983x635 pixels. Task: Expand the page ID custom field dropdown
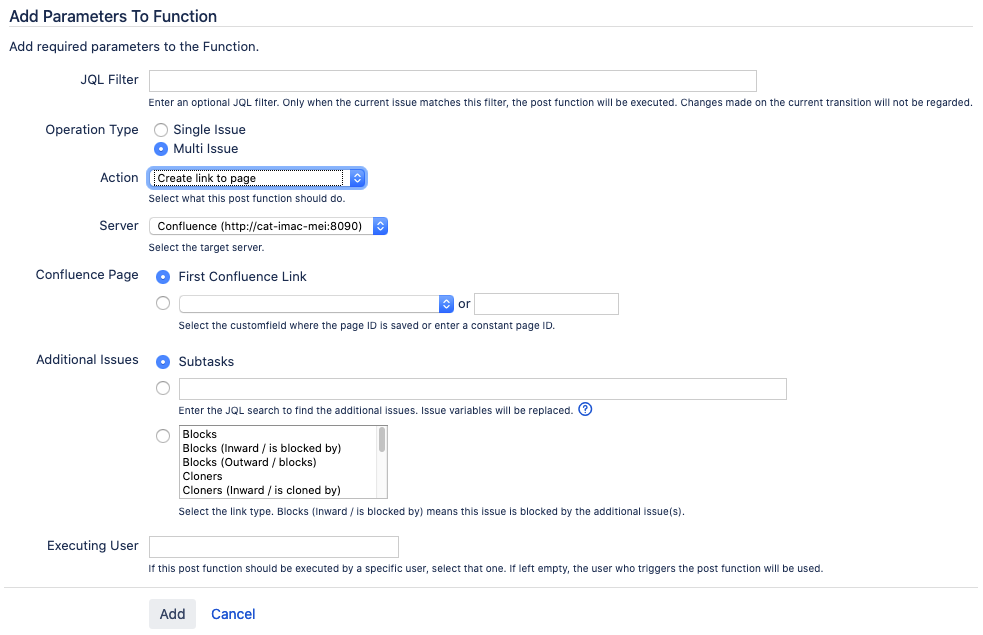tap(316, 304)
